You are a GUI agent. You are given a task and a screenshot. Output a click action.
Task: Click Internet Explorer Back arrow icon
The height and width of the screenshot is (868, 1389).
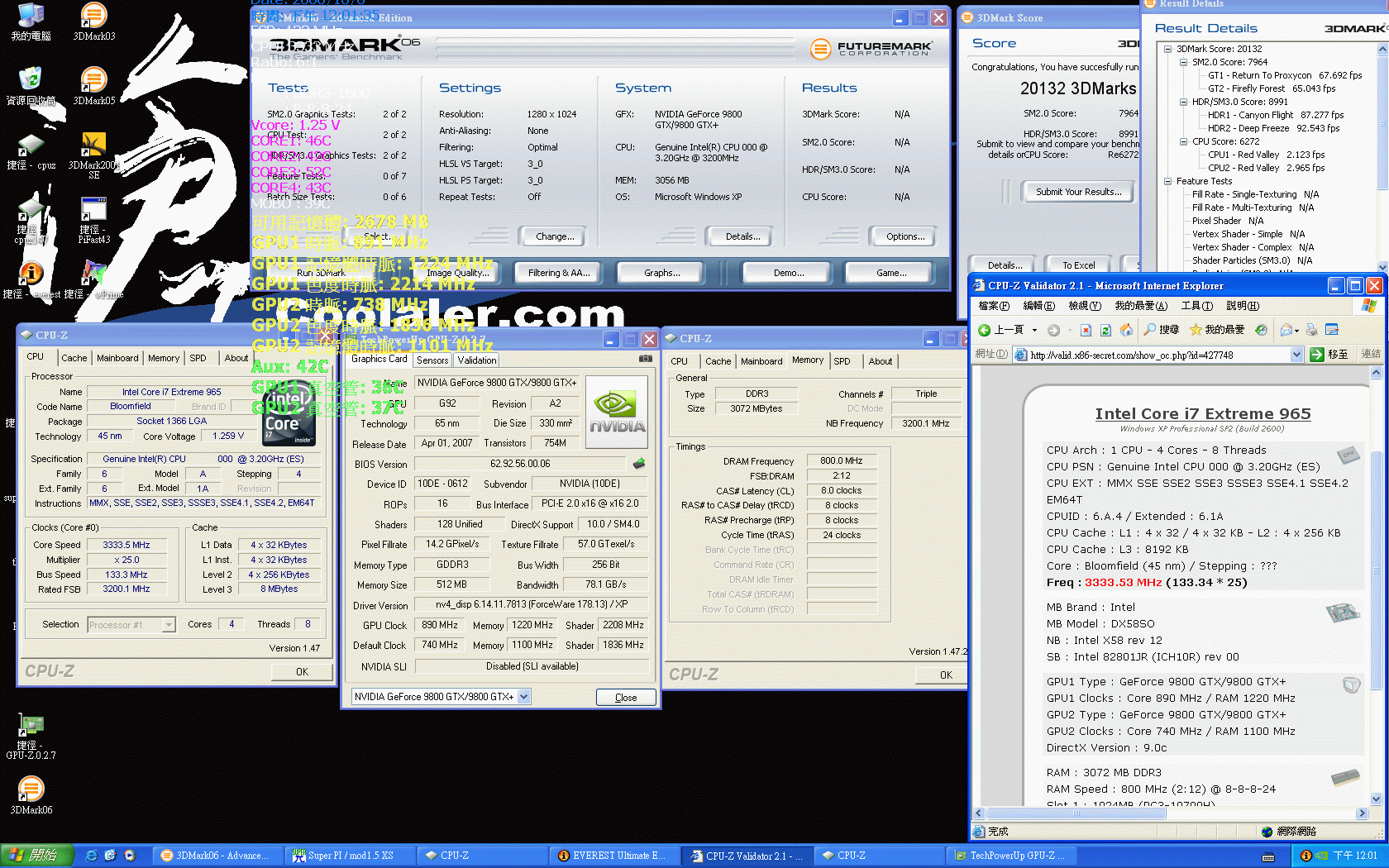coord(984,330)
